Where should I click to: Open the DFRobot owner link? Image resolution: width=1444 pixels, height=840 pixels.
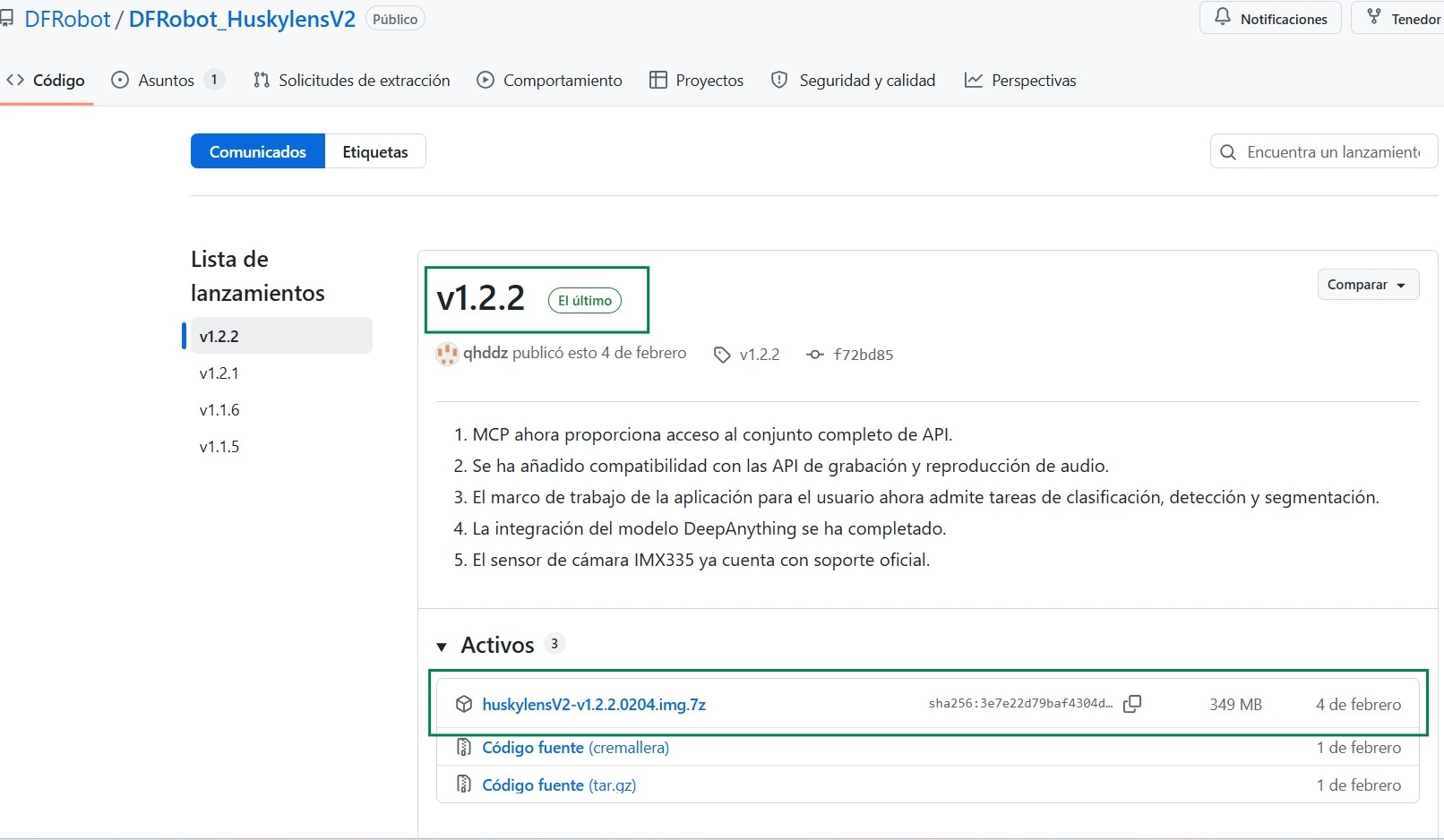(67, 20)
